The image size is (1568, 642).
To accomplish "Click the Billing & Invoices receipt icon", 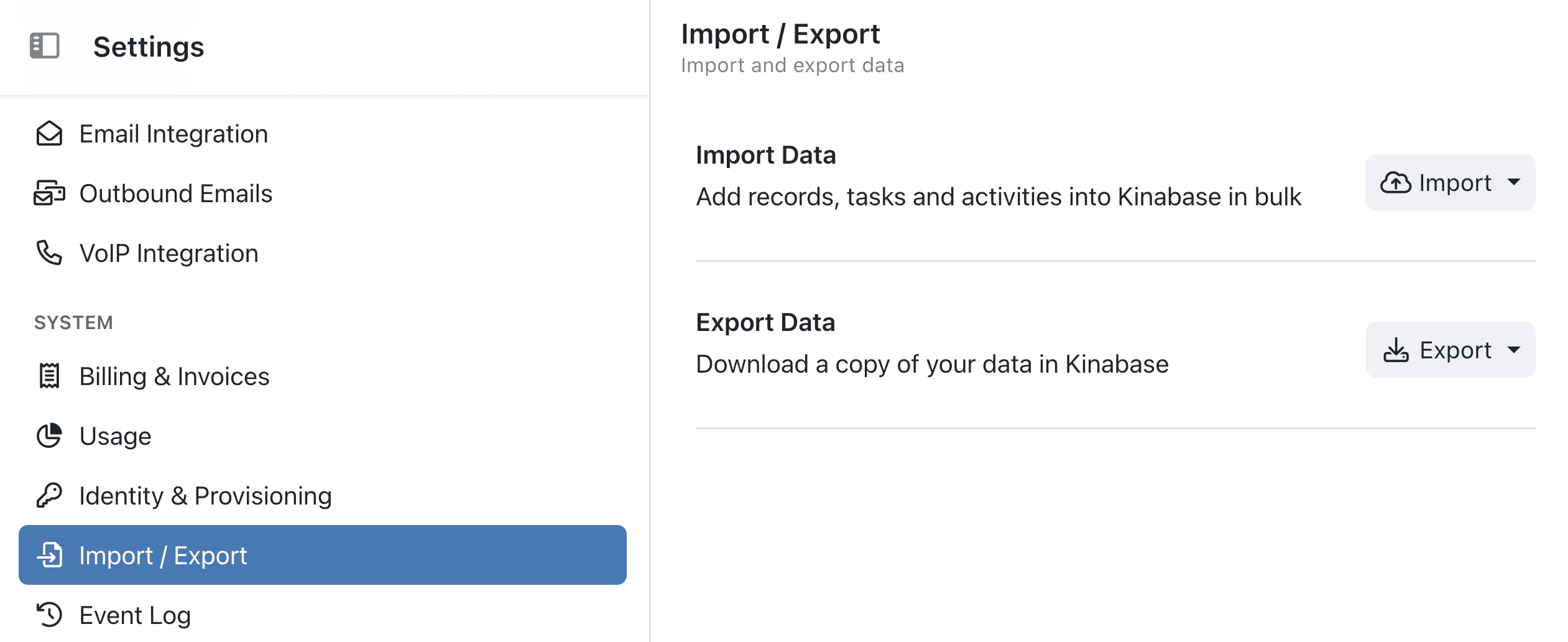I will [49, 376].
